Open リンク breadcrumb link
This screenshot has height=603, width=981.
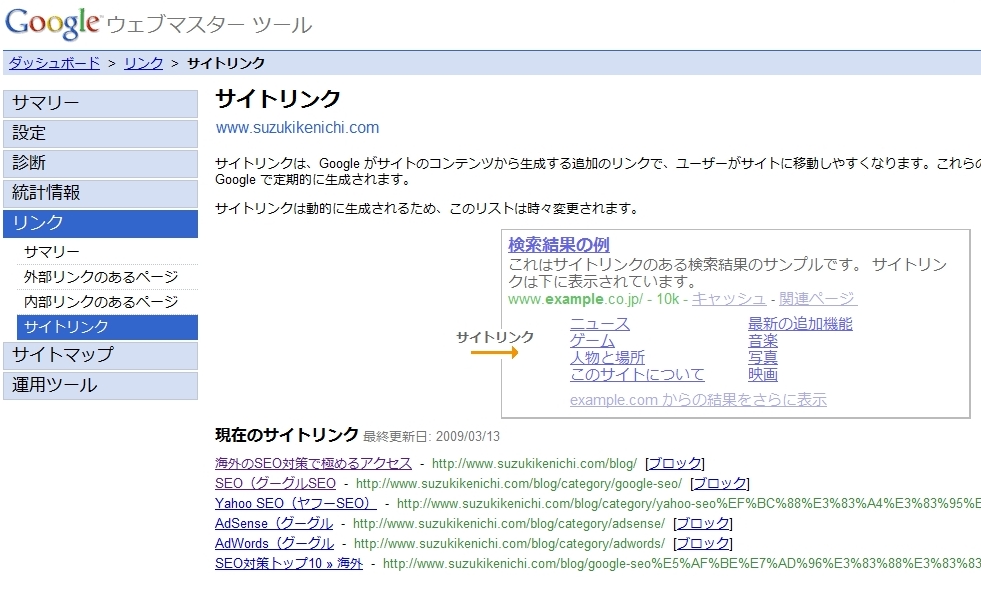pyautogui.click(x=143, y=63)
